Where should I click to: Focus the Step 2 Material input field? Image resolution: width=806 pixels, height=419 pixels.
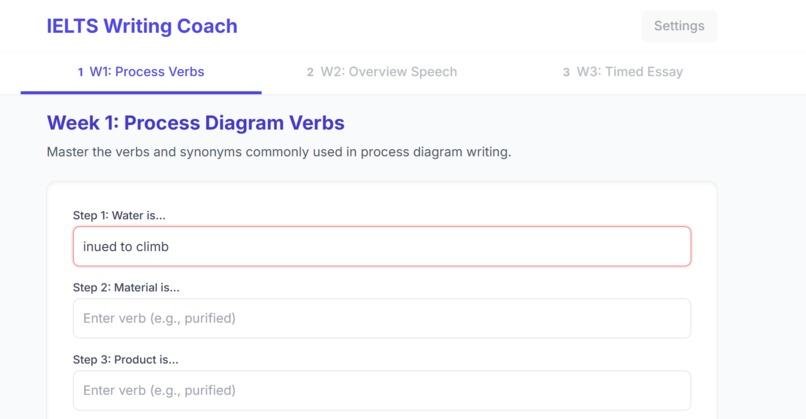(x=382, y=318)
